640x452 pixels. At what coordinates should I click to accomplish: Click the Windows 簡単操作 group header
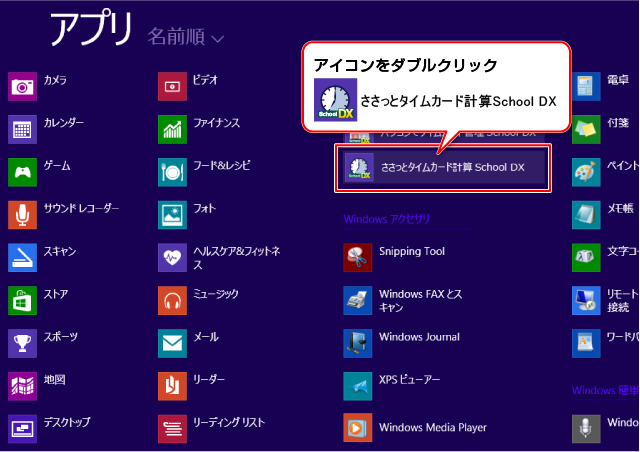coord(605,390)
